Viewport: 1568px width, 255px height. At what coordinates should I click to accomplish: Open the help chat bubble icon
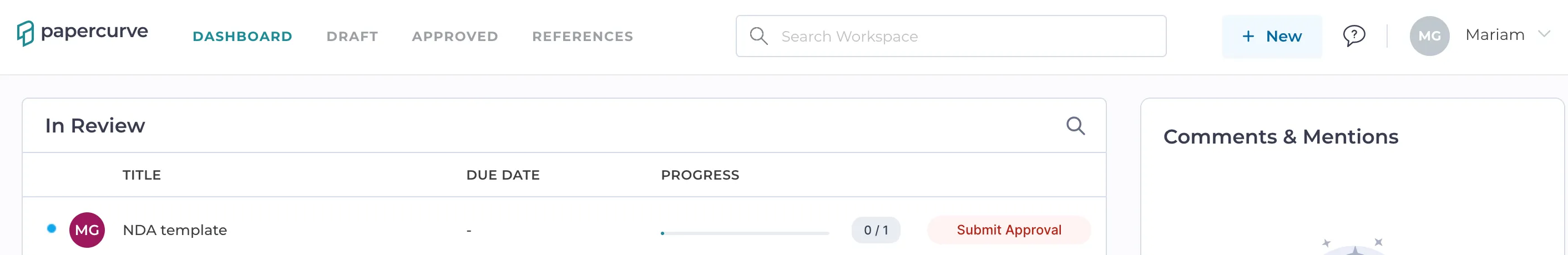[x=1354, y=36]
